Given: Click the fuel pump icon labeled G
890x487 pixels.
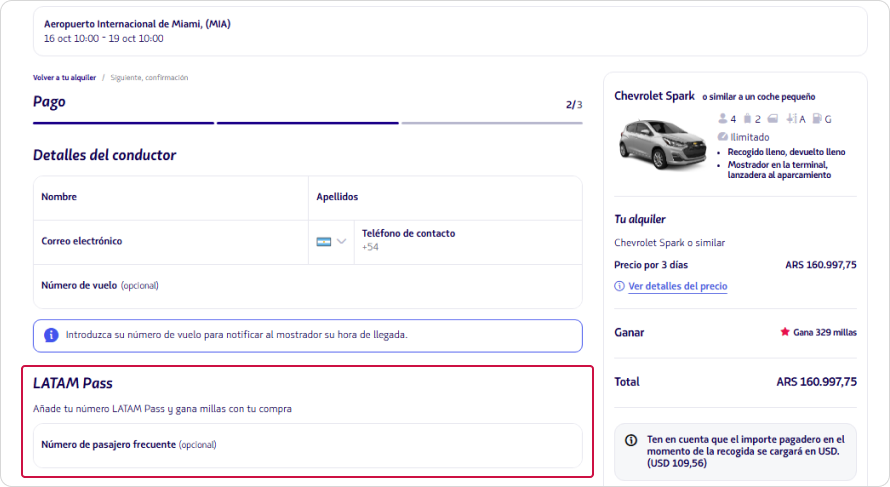Looking at the screenshot, I should pos(817,119).
